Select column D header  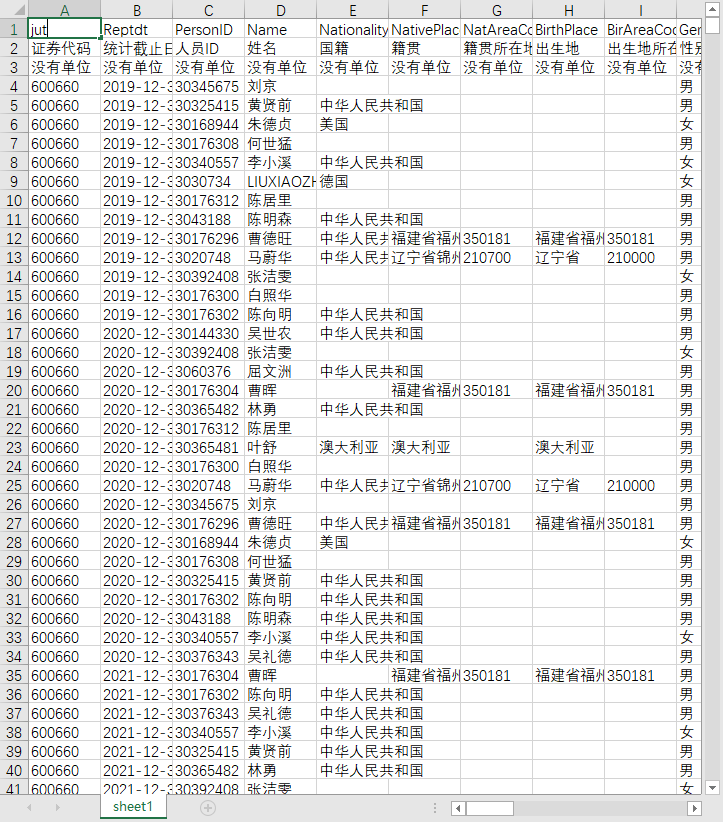[x=280, y=10]
